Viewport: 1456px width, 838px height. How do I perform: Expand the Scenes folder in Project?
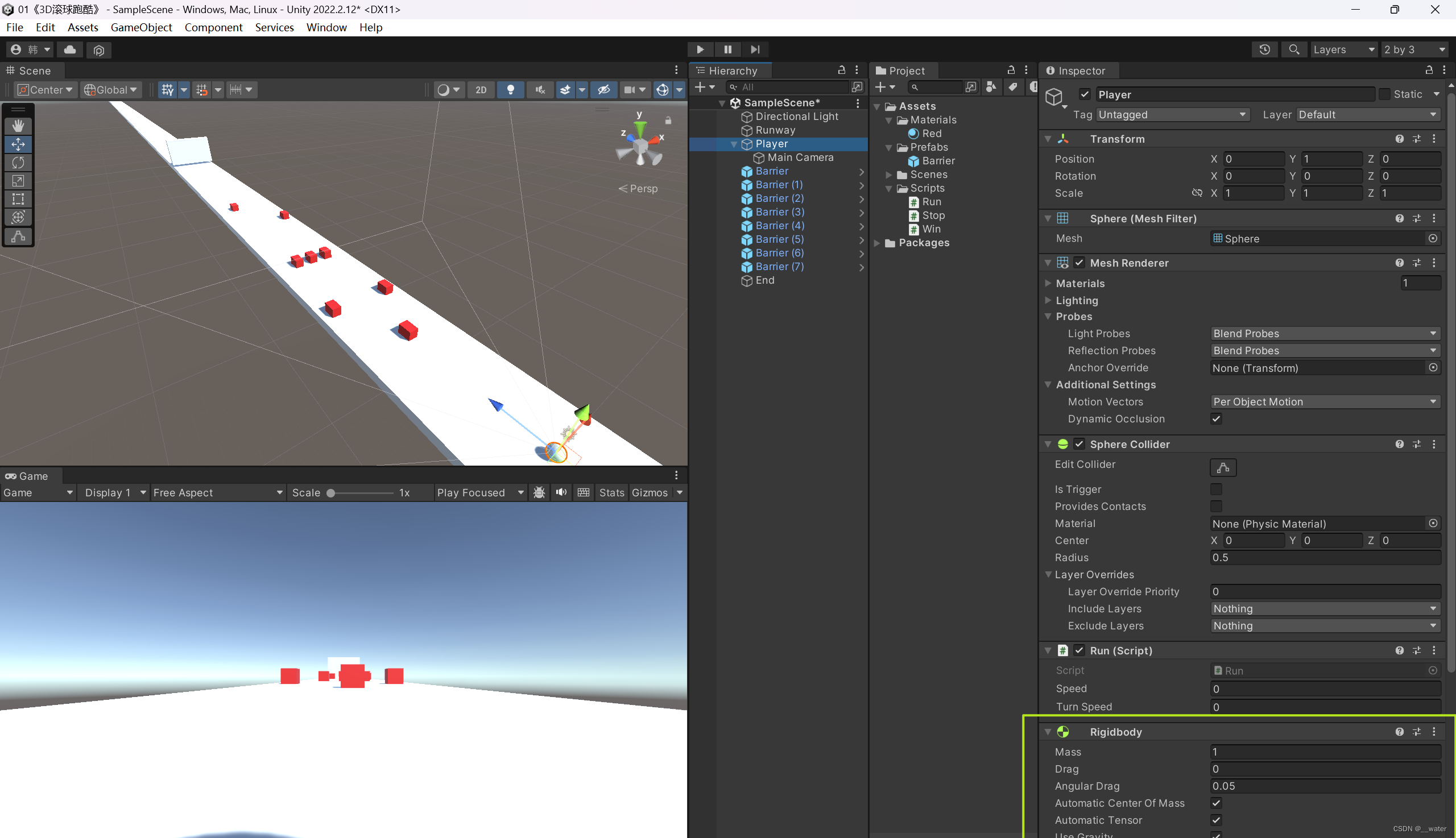pos(890,175)
